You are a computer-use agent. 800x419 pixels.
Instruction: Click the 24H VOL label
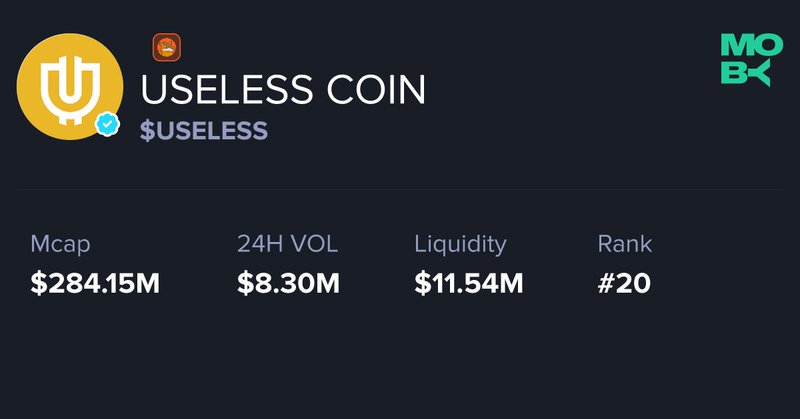pos(287,244)
